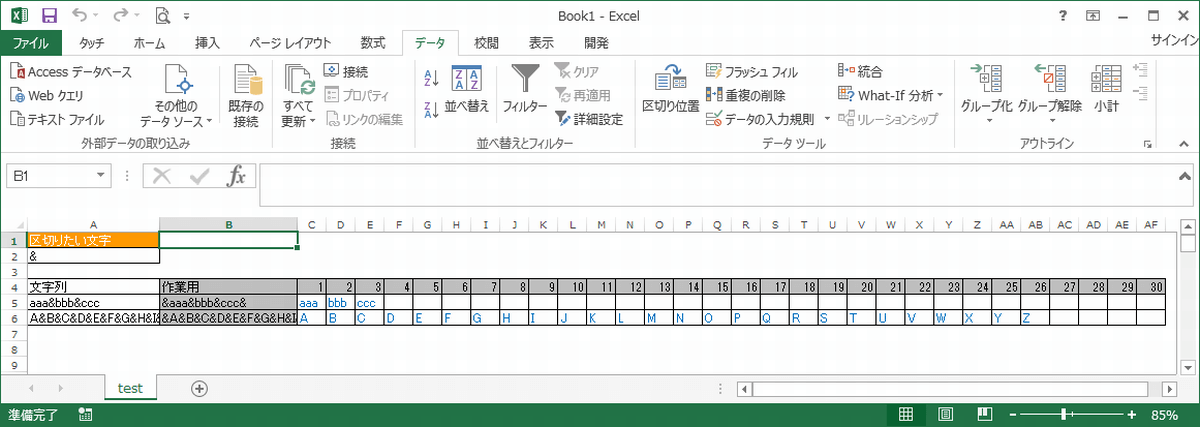Click the Save icon in quick access toolbar
1200x427 pixels.
point(49,15)
